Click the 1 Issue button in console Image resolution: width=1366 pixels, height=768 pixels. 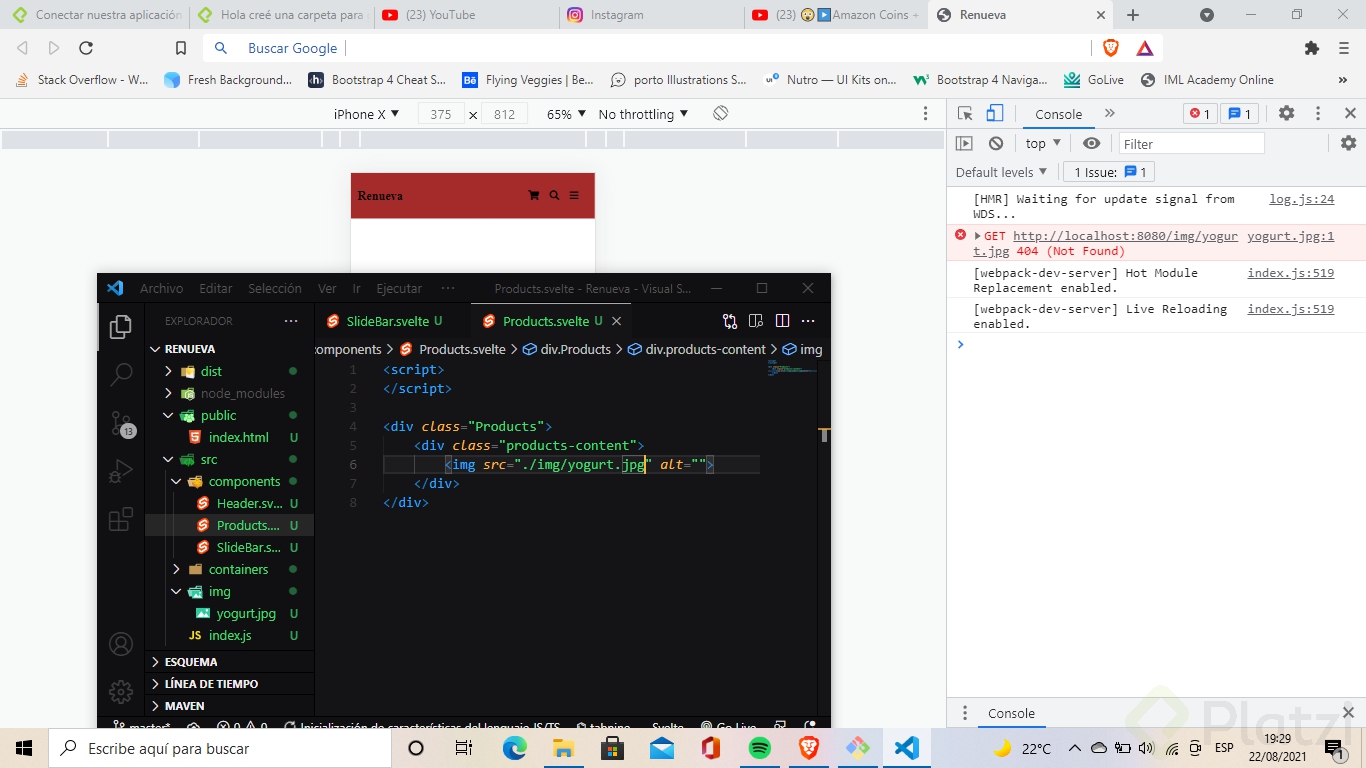pos(1110,172)
